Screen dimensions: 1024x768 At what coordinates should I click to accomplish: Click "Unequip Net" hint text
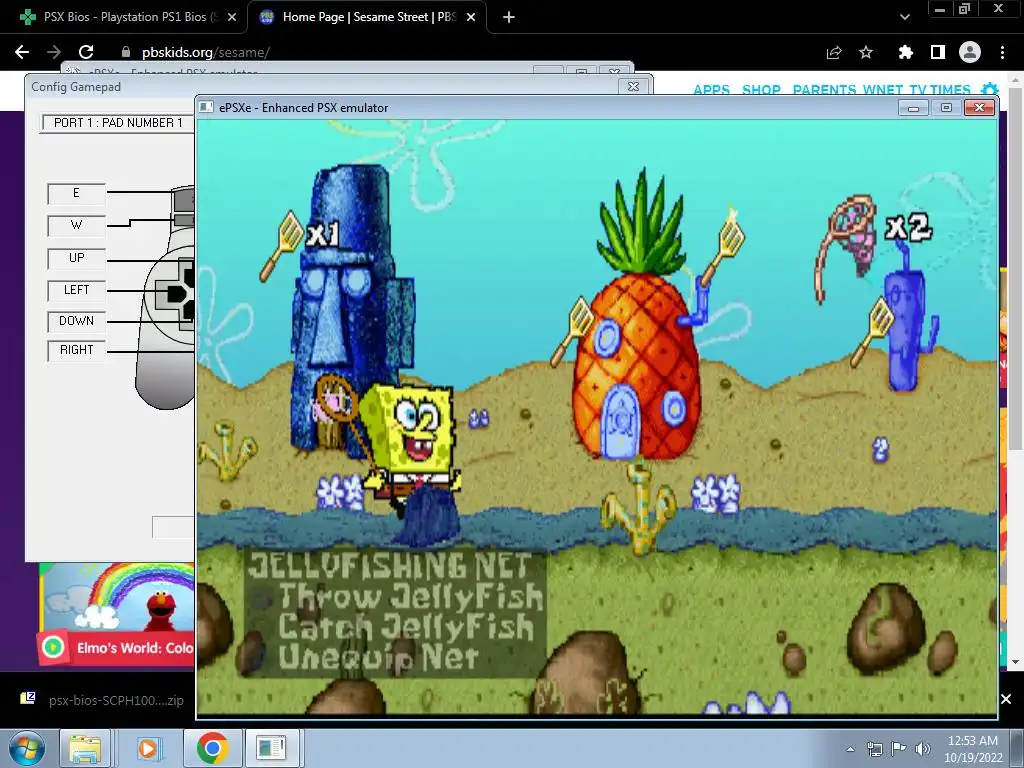click(379, 656)
